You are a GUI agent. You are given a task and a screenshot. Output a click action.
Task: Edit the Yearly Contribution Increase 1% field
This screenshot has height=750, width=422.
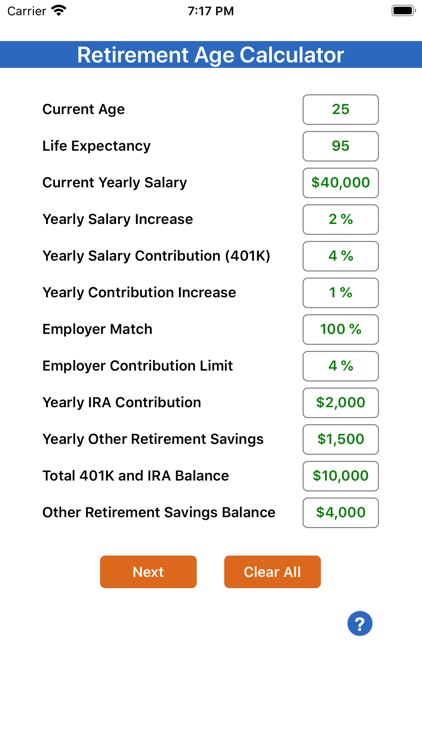341,293
